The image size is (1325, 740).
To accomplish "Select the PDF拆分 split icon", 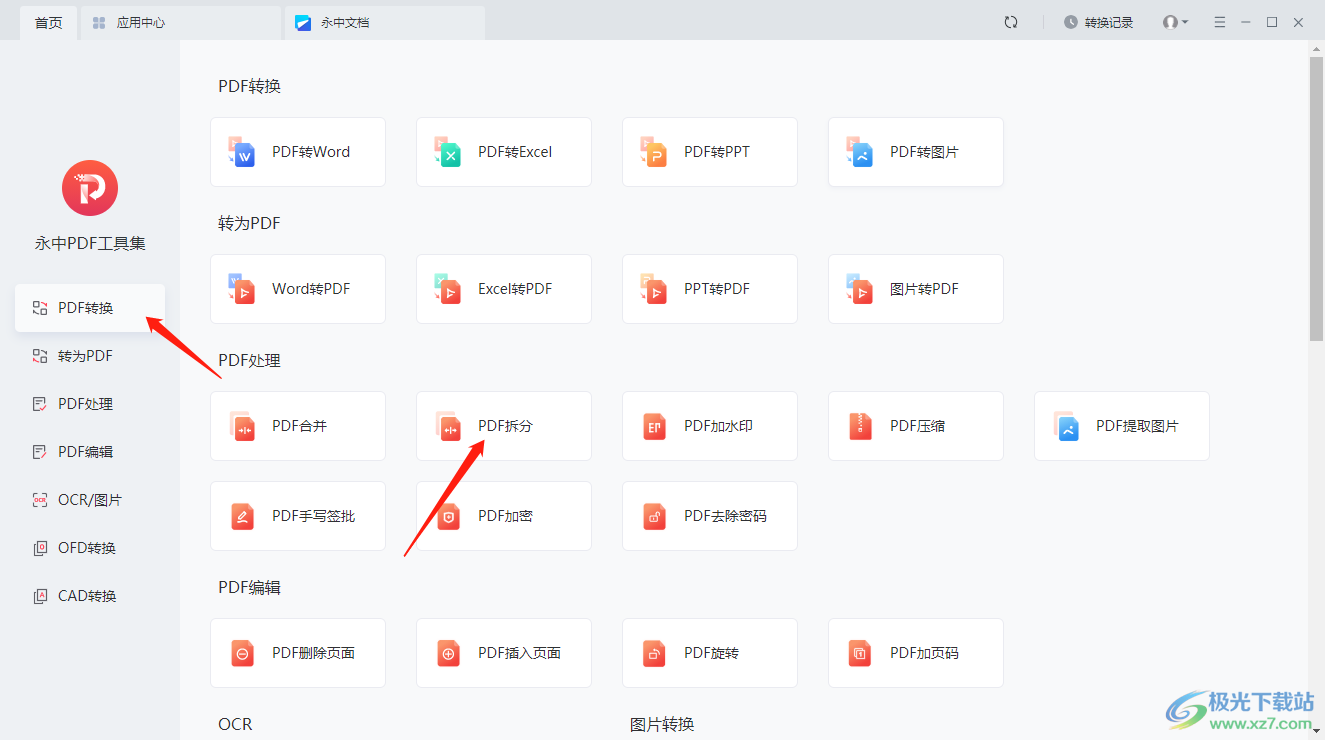I will [448, 426].
